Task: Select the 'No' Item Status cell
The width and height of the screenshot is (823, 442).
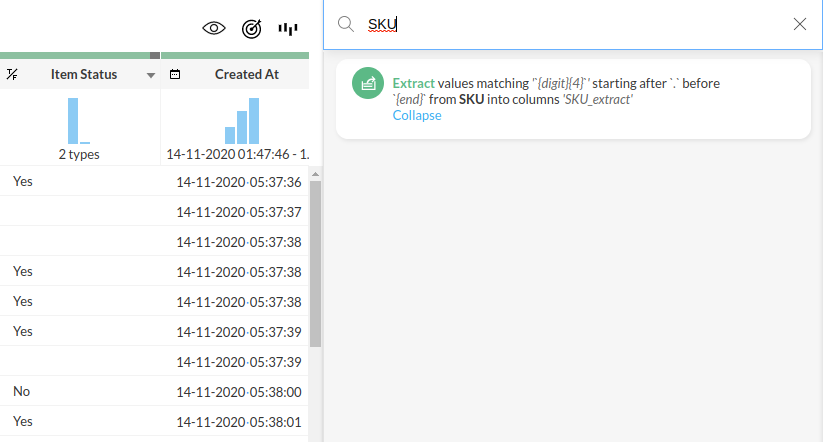Action: click(x=22, y=392)
